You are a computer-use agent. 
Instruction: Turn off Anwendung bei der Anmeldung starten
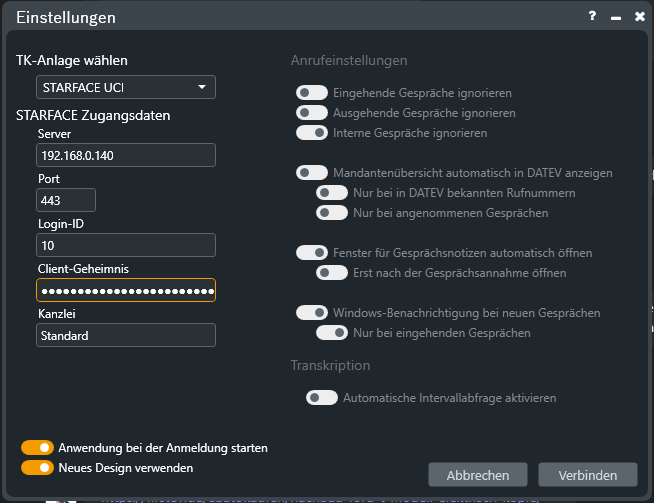click(38, 448)
